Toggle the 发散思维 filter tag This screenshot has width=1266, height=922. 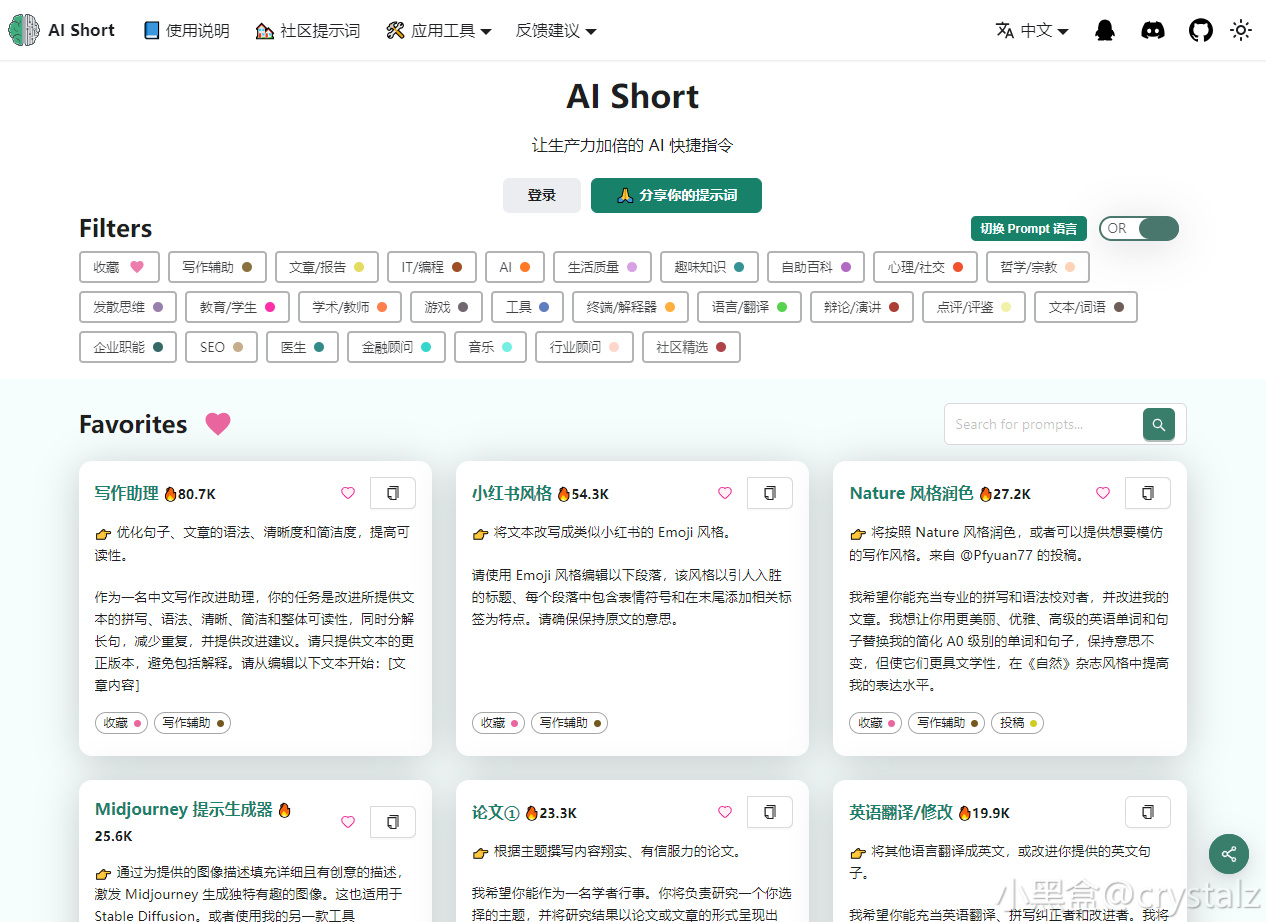coord(128,307)
